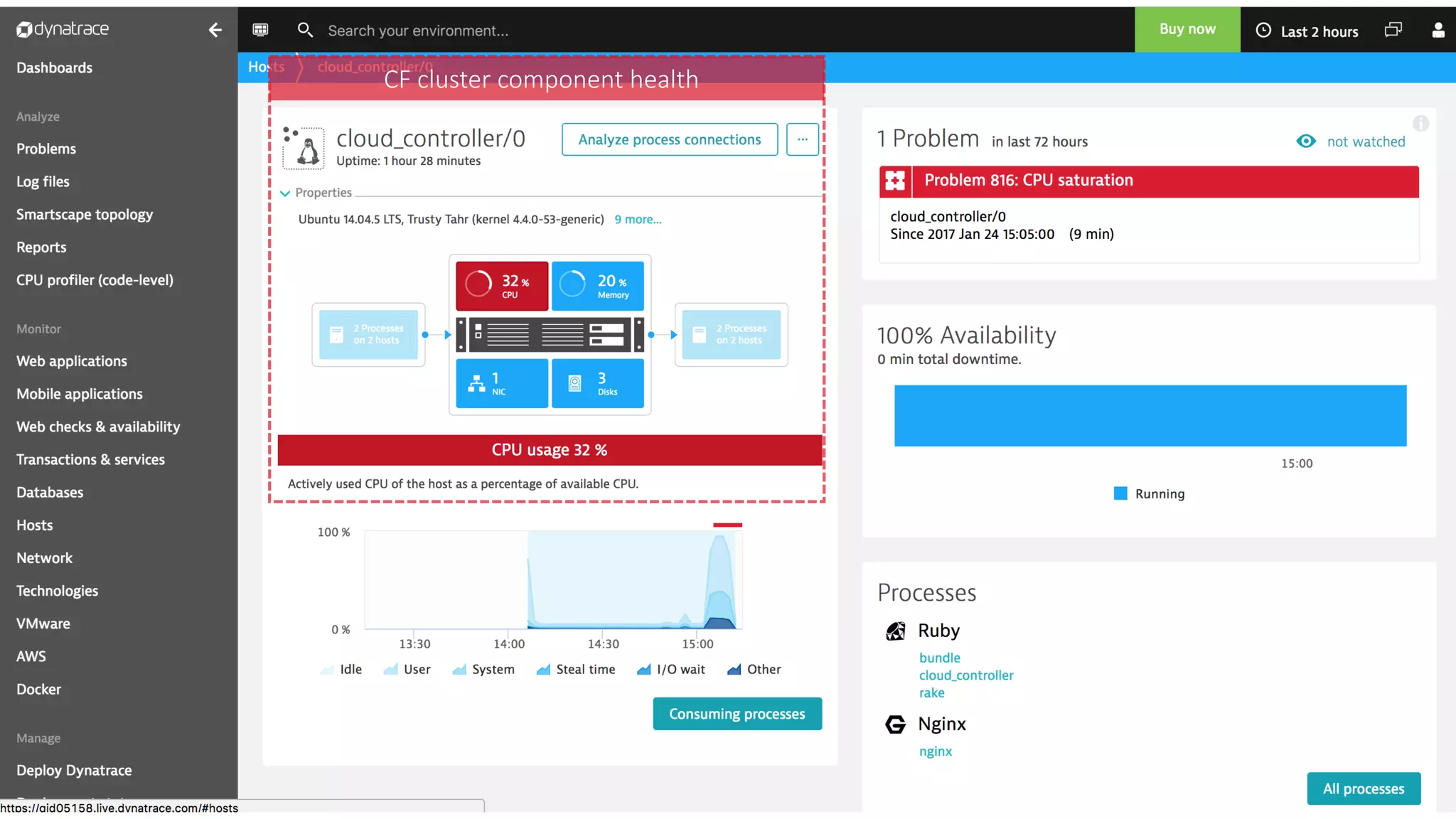The width and height of the screenshot is (1456, 819).
Task: Open Problems in the sidebar
Action: 46,149
